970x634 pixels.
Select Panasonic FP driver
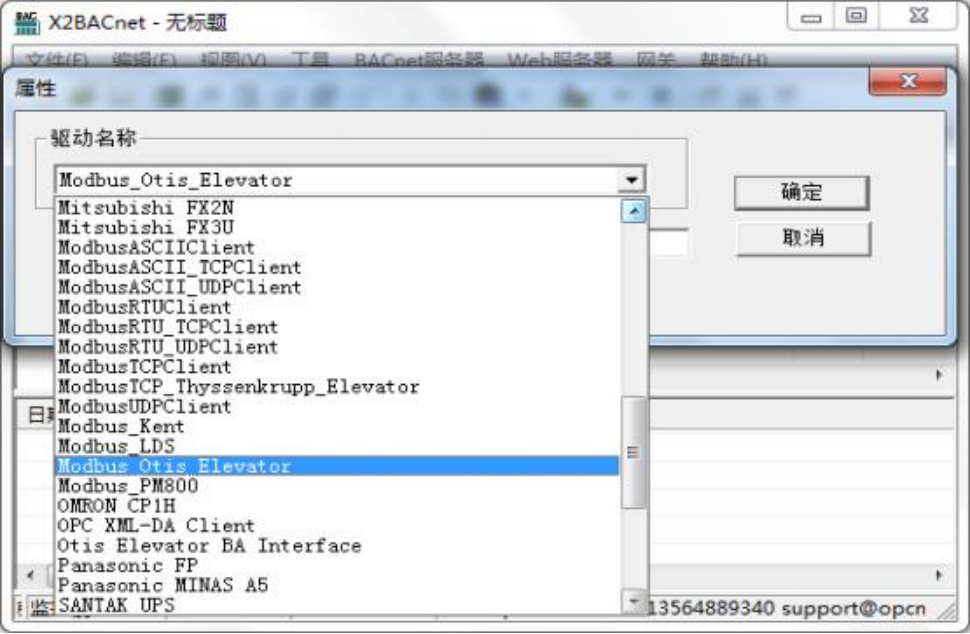click(337, 565)
